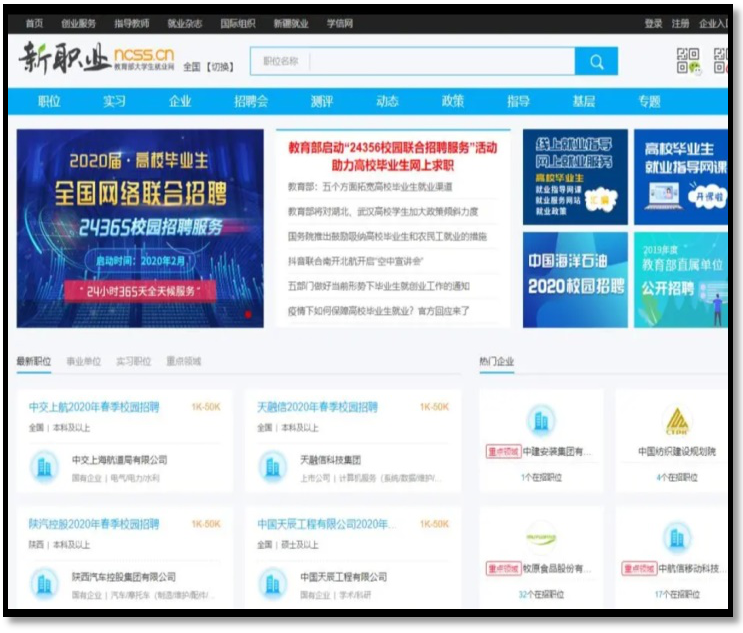Switch to the 事业单位 job tab
The image size is (743, 633).
[x=84, y=362]
